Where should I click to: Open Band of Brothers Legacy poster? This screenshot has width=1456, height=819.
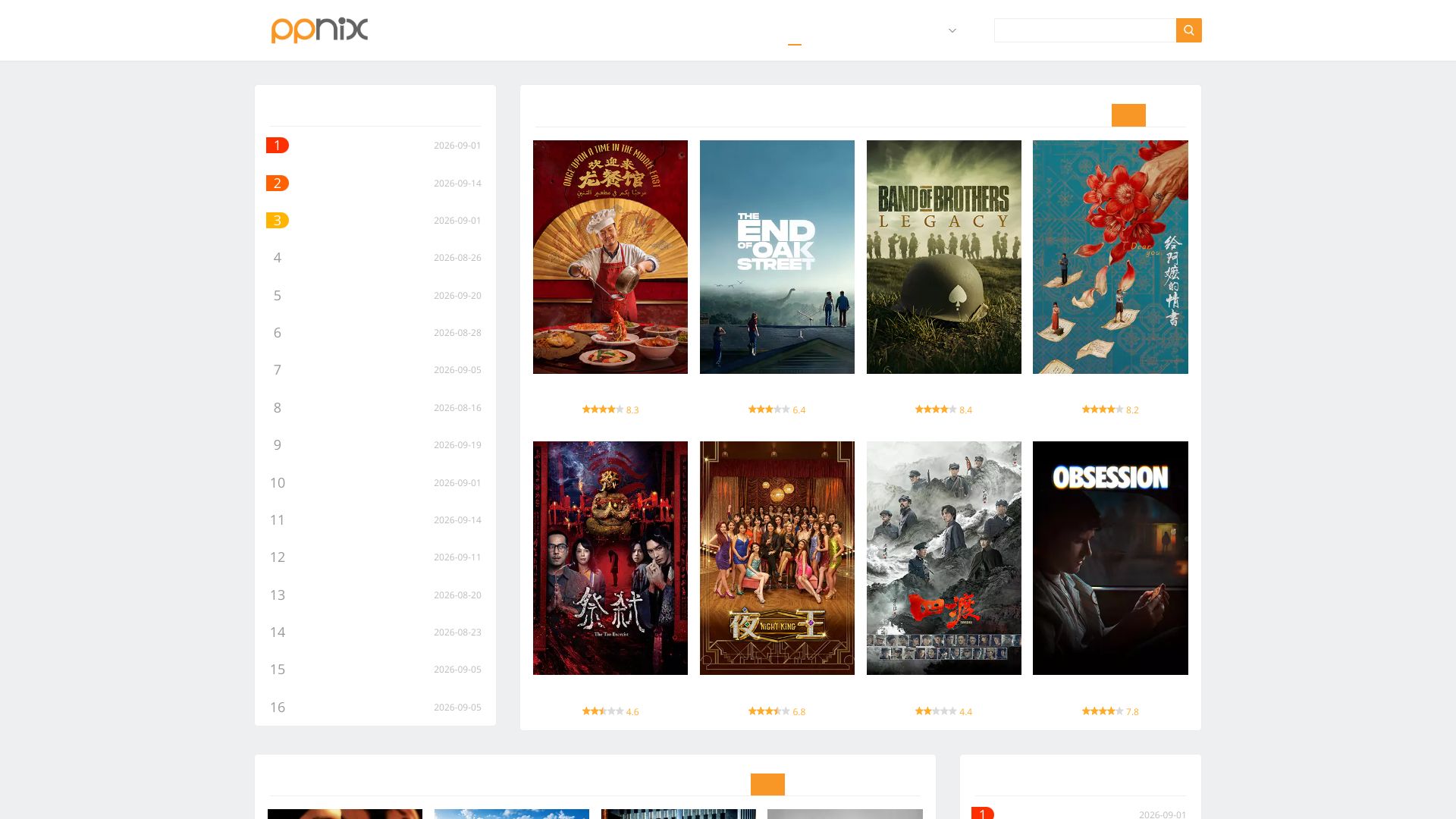click(x=944, y=257)
